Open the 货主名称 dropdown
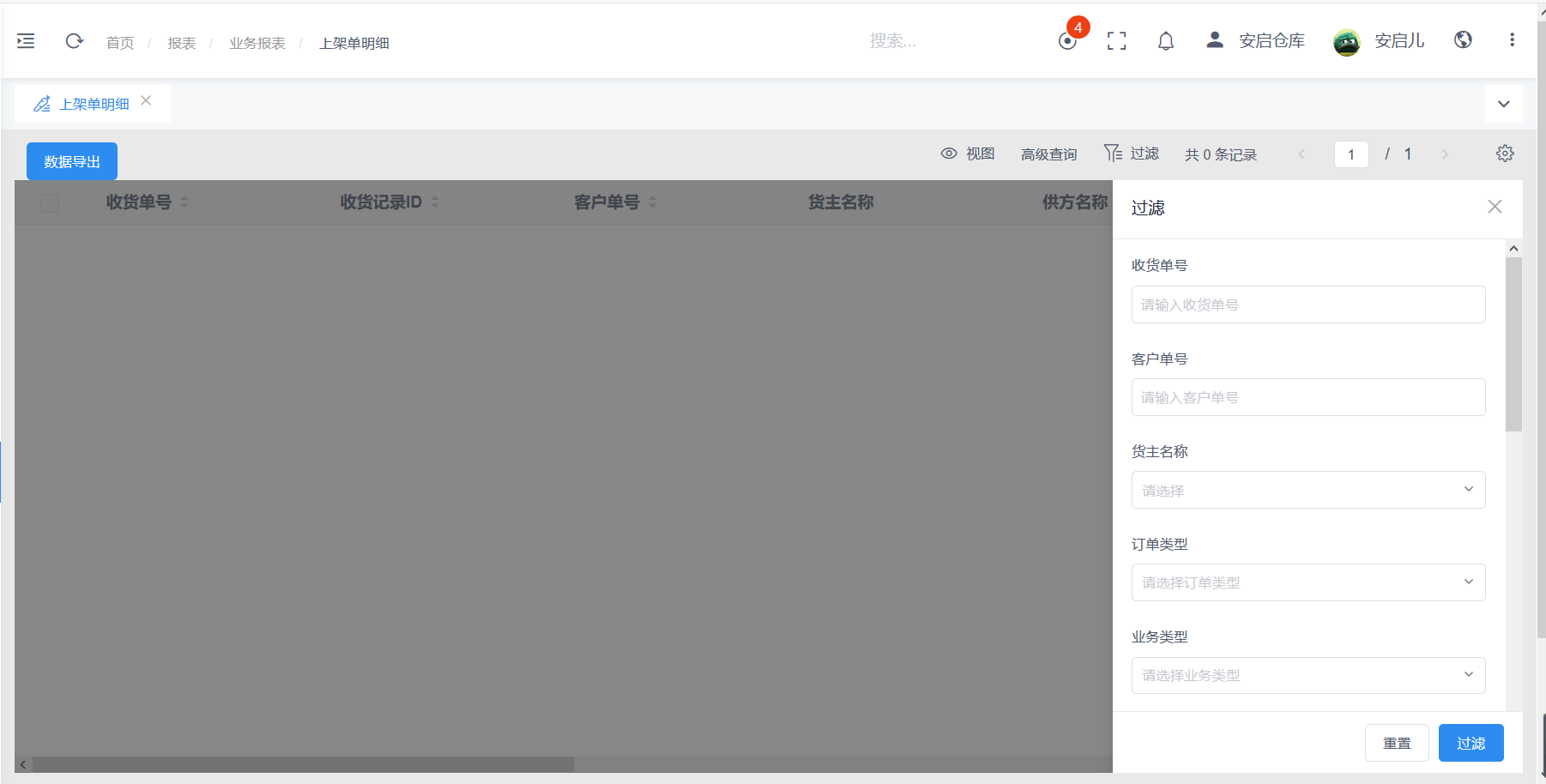 point(1308,490)
